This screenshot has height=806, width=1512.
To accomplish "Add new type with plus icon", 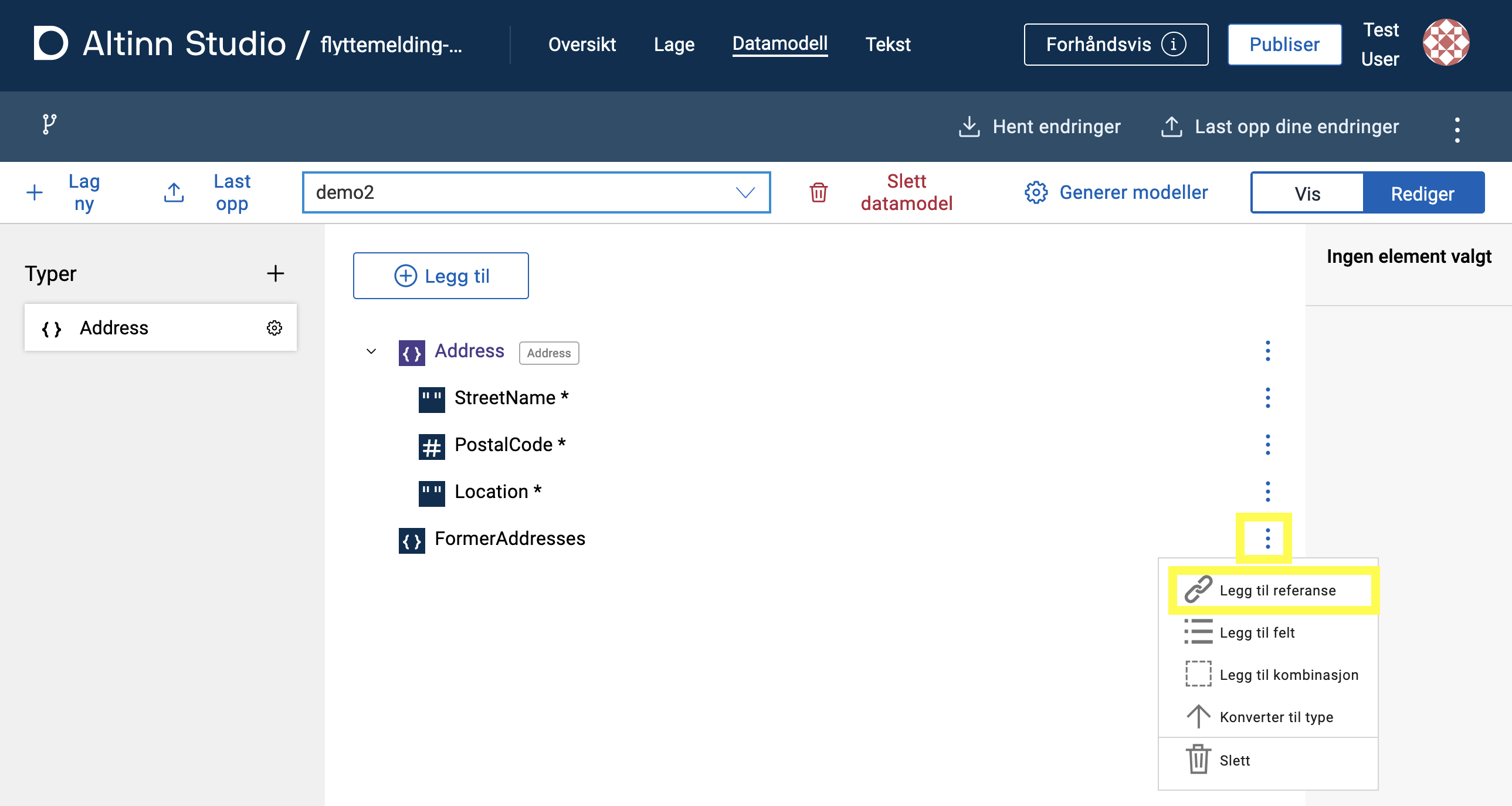I will pos(275,273).
